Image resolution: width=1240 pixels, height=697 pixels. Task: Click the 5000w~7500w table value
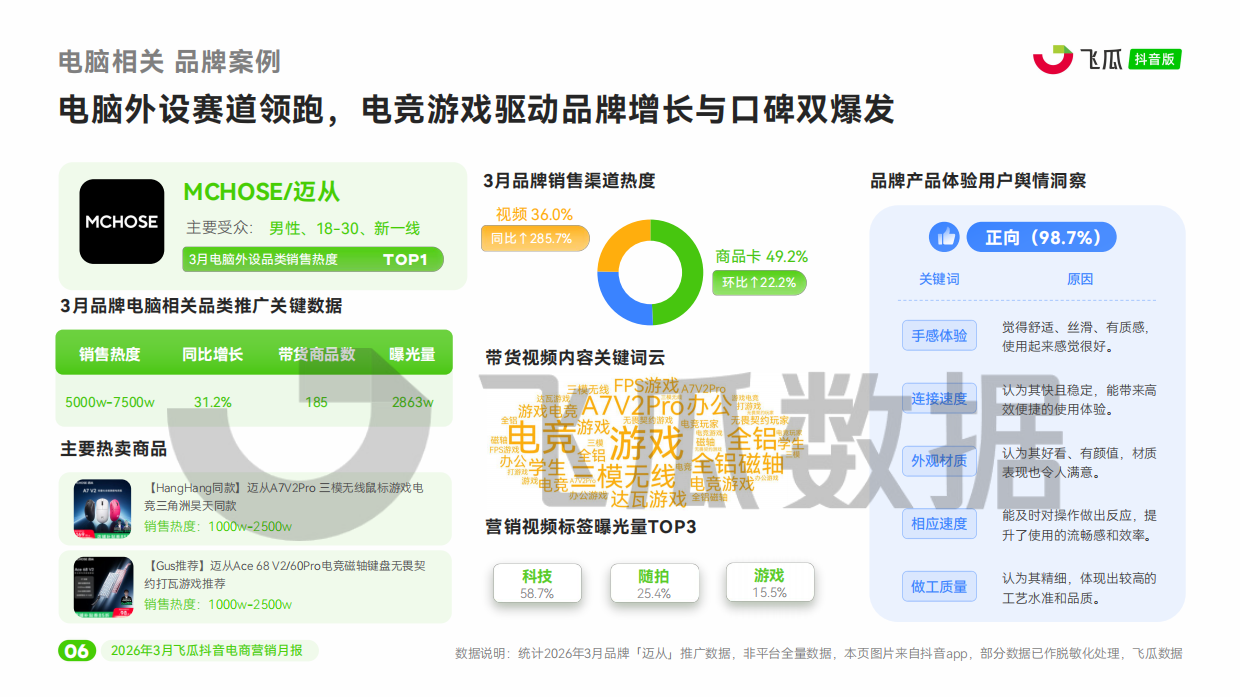110,402
